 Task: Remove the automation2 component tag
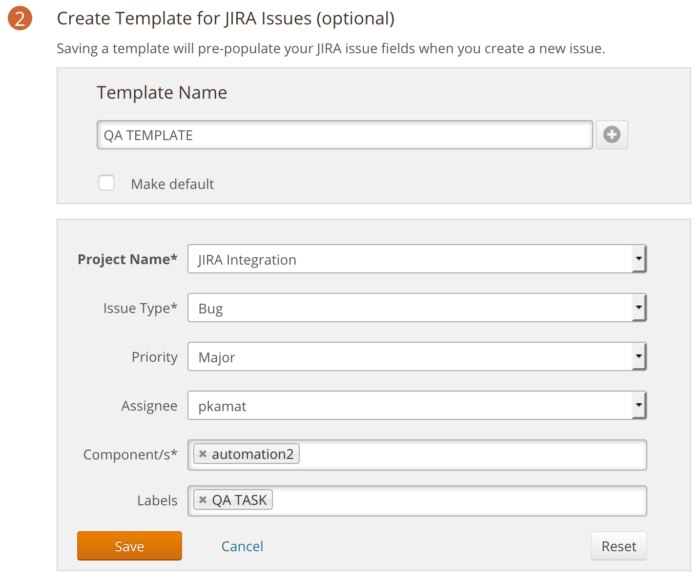click(x=202, y=455)
